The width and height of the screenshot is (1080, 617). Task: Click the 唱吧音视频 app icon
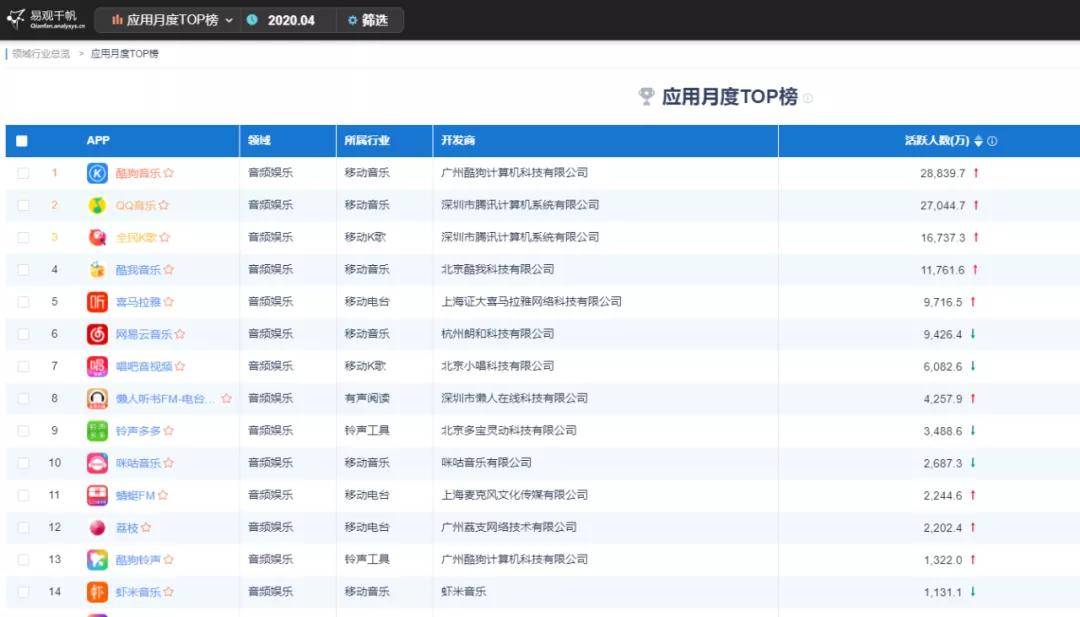tap(97, 366)
